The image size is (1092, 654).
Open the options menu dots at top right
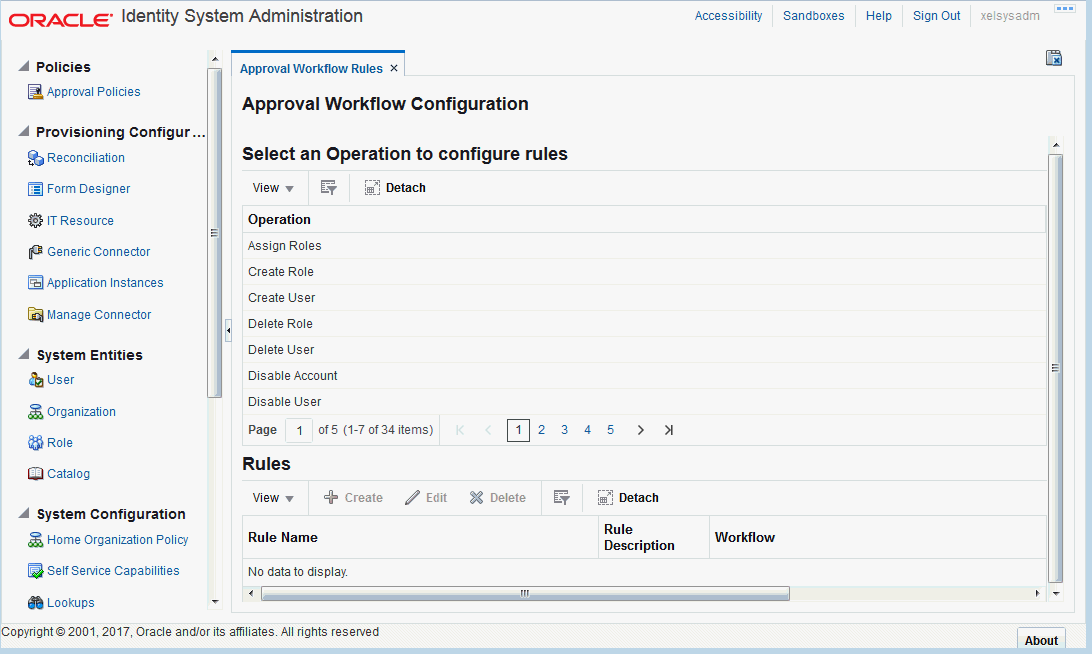tap(1065, 9)
